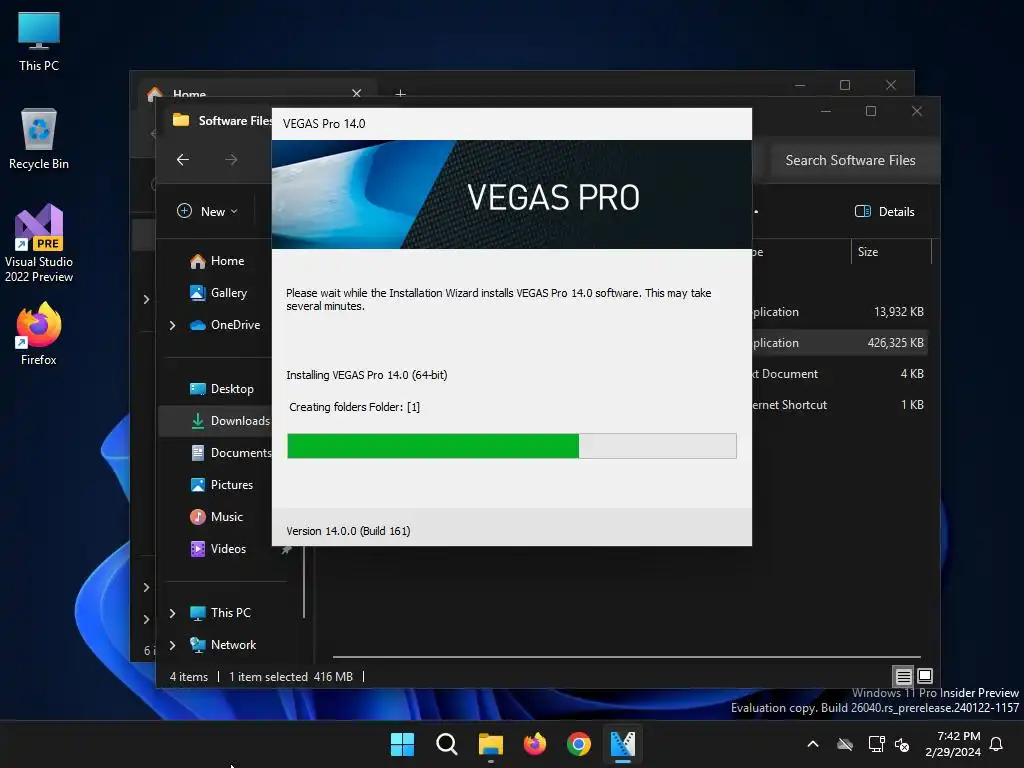
Task: Open the New dropdown in File Explorer
Action: pyautogui.click(x=208, y=211)
